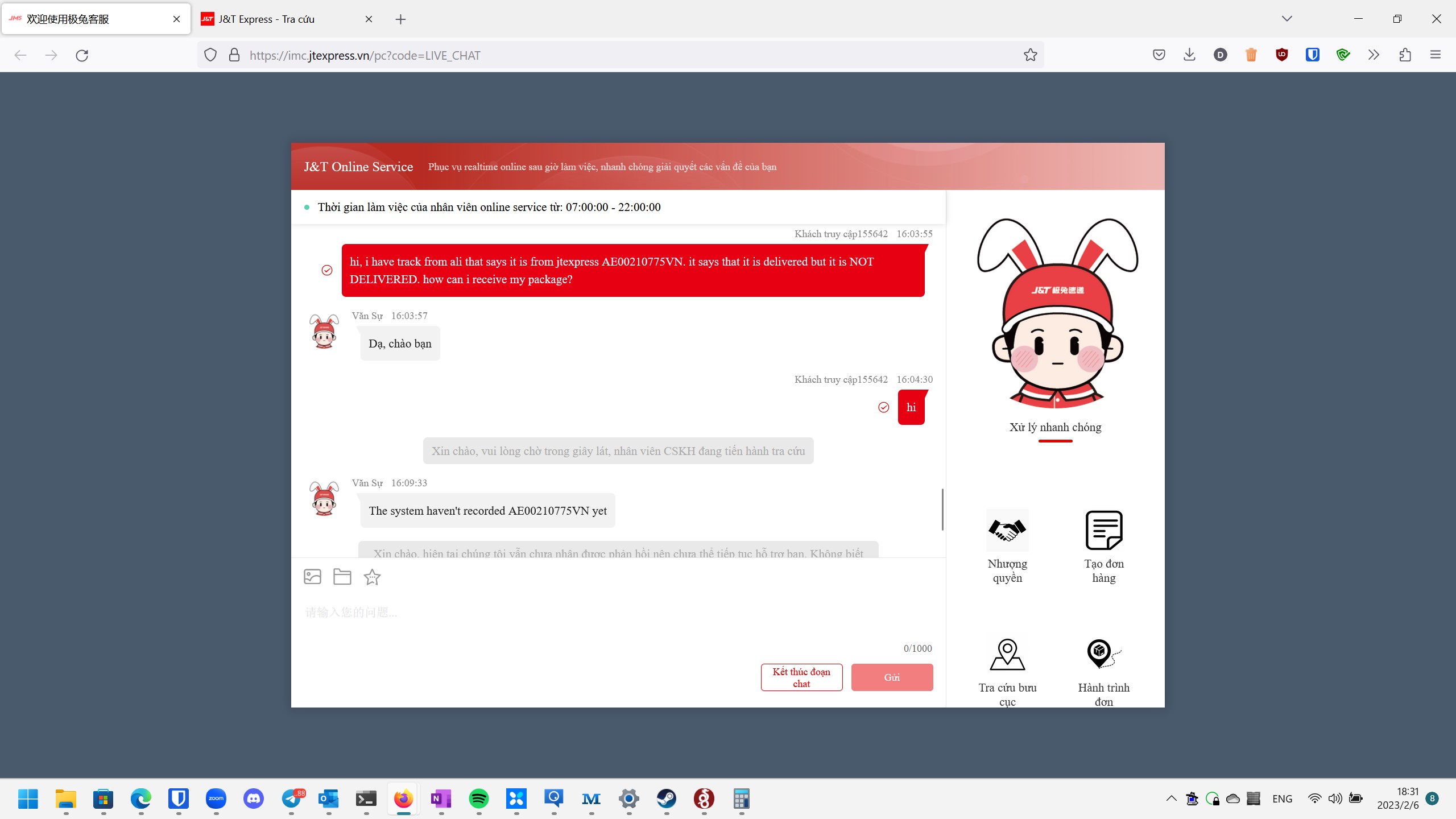Click the browser forward arrow
Screen dimensions: 1456x819
point(51,55)
